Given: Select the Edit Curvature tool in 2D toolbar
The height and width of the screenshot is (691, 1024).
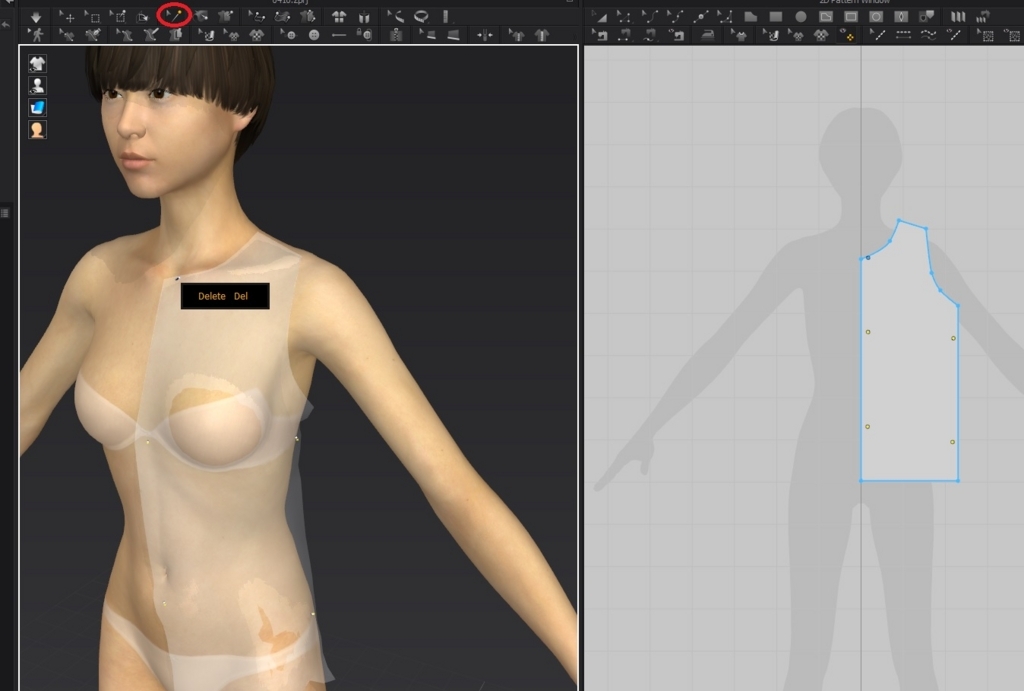Looking at the screenshot, I should point(650,17).
